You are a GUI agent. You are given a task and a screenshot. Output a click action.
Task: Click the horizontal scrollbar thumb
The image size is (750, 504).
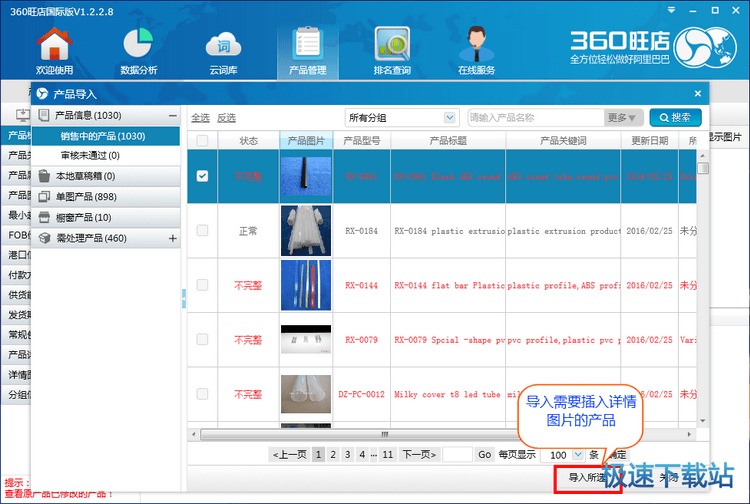(385, 434)
